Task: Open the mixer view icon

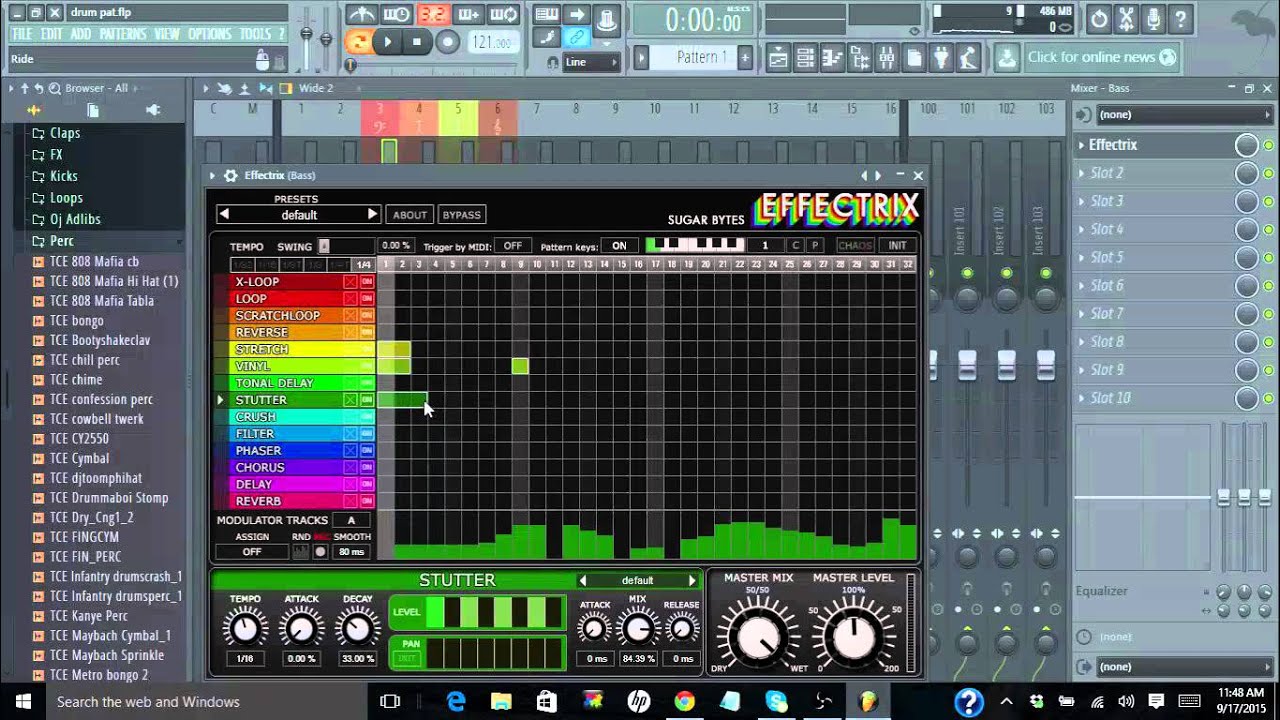Action: pos(886,58)
